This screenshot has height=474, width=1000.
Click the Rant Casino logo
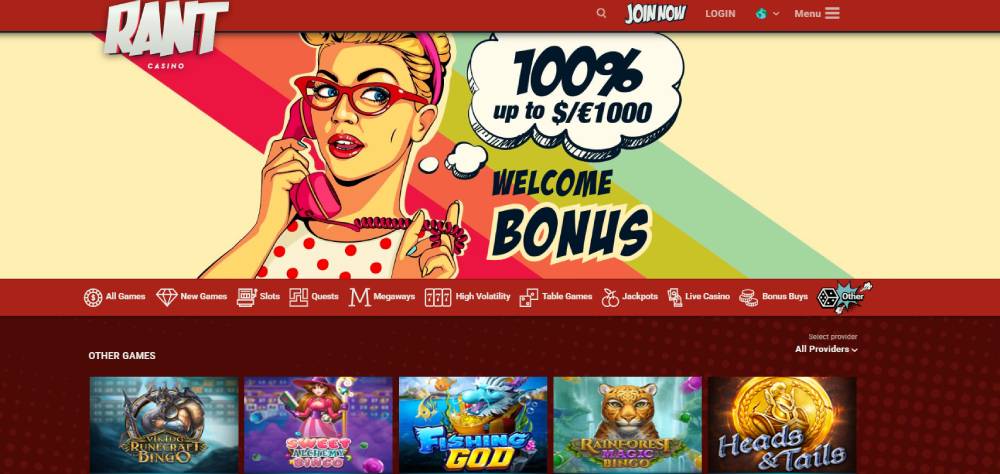(x=166, y=34)
